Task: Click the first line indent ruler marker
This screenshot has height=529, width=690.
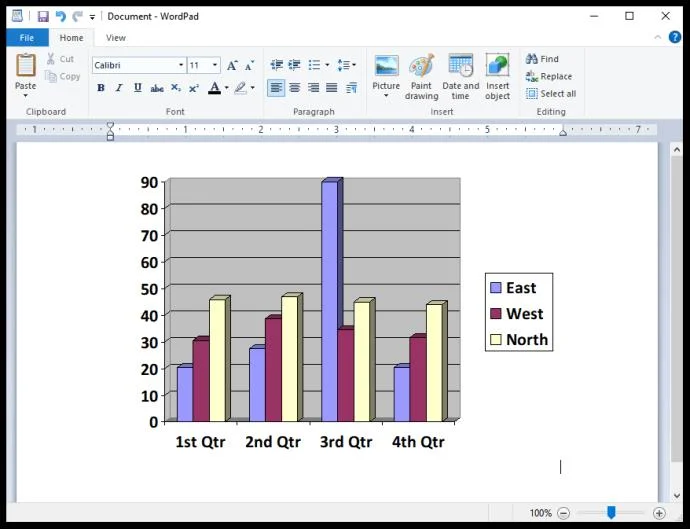Action: coord(110,126)
